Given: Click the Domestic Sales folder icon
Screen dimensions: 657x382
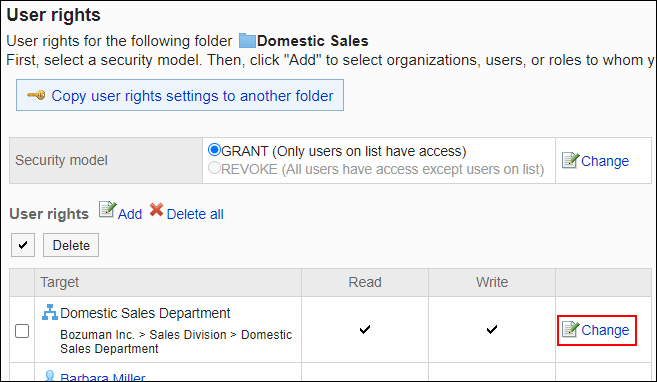Looking at the screenshot, I should tap(247, 41).
